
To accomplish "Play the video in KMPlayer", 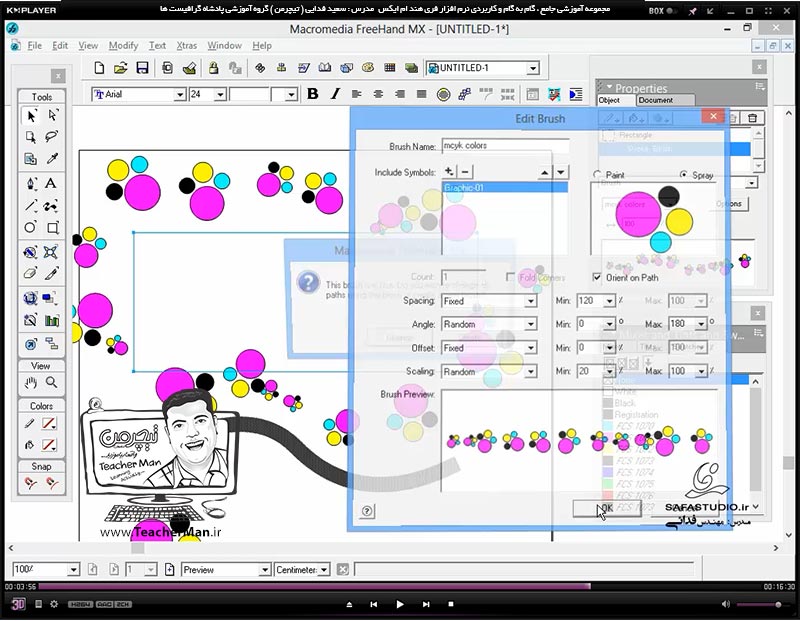I will (399, 604).
